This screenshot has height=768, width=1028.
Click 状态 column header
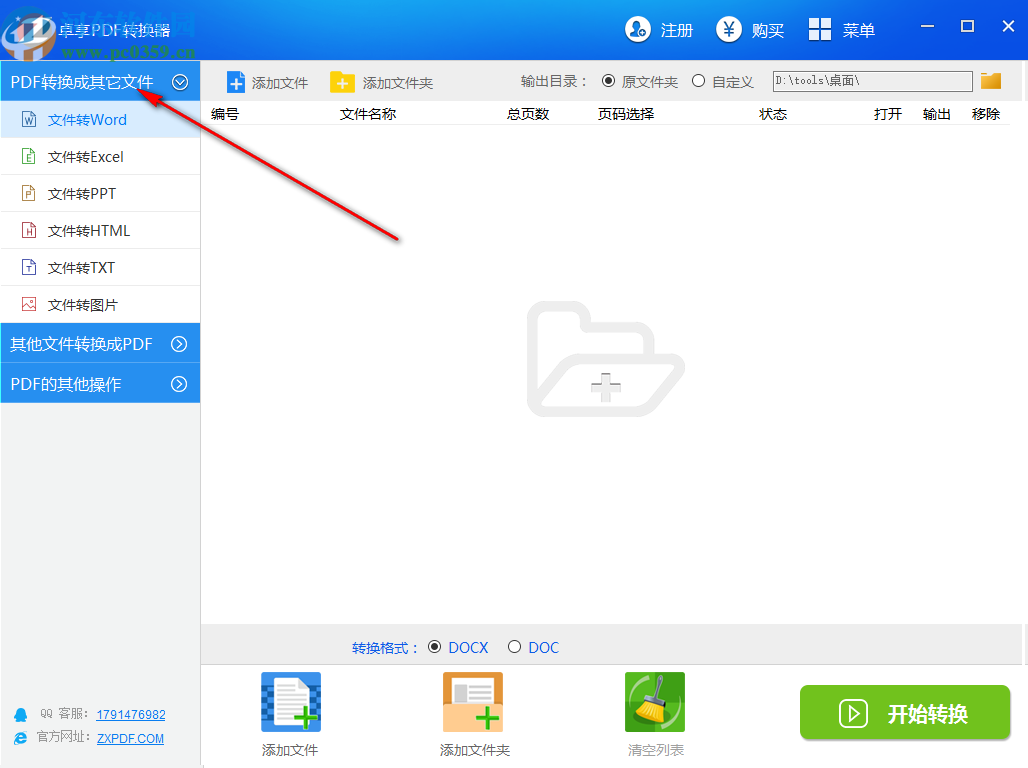(x=773, y=114)
